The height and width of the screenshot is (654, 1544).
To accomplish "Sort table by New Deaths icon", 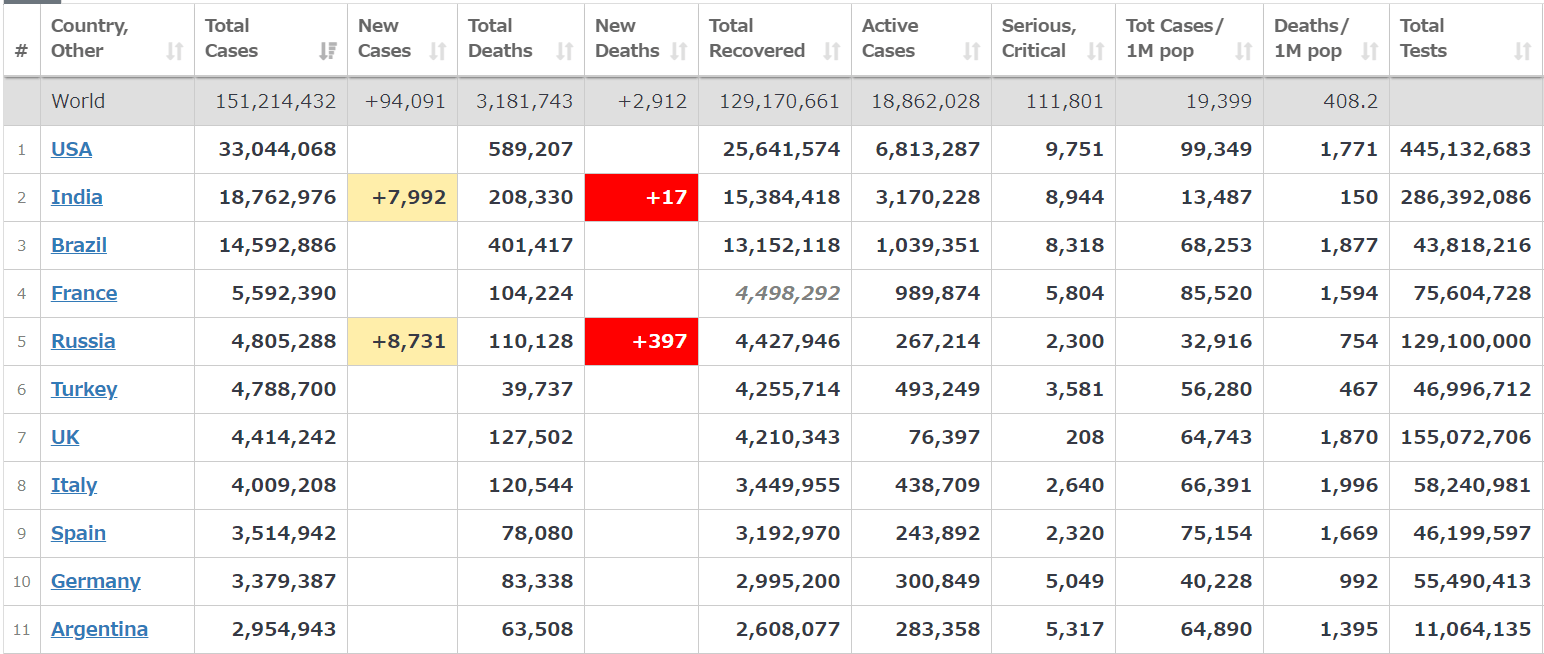I will pos(679,51).
